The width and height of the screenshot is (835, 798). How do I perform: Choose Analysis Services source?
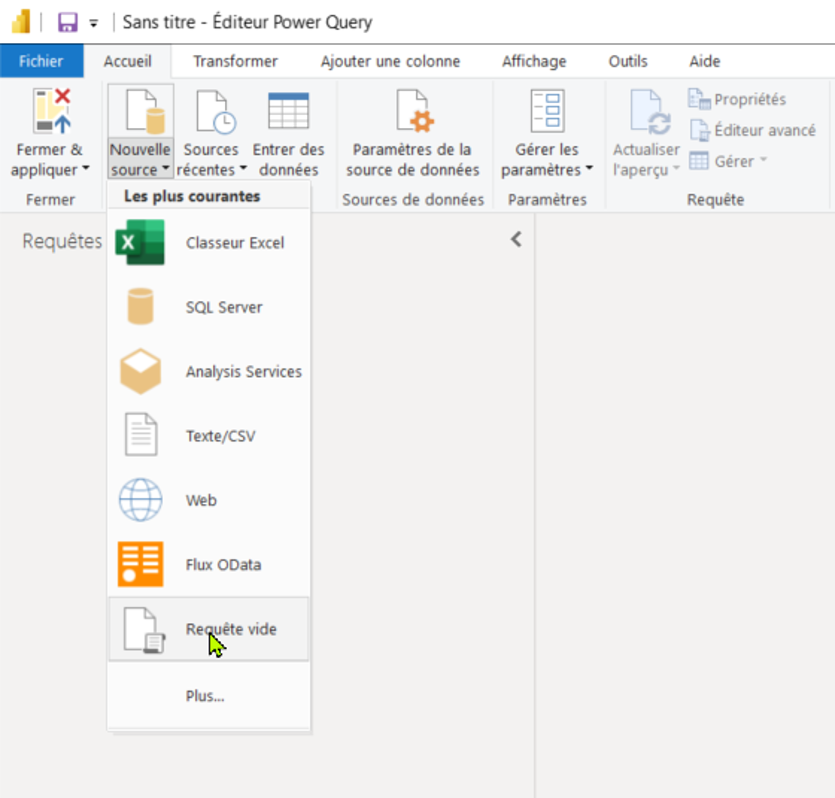coord(209,372)
